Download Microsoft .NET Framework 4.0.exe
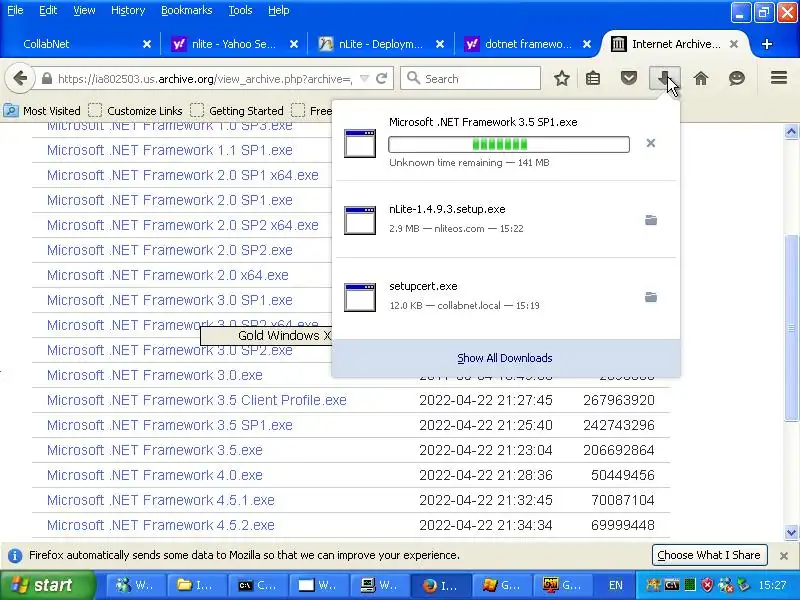800x600 pixels. click(x=155, y=475)
